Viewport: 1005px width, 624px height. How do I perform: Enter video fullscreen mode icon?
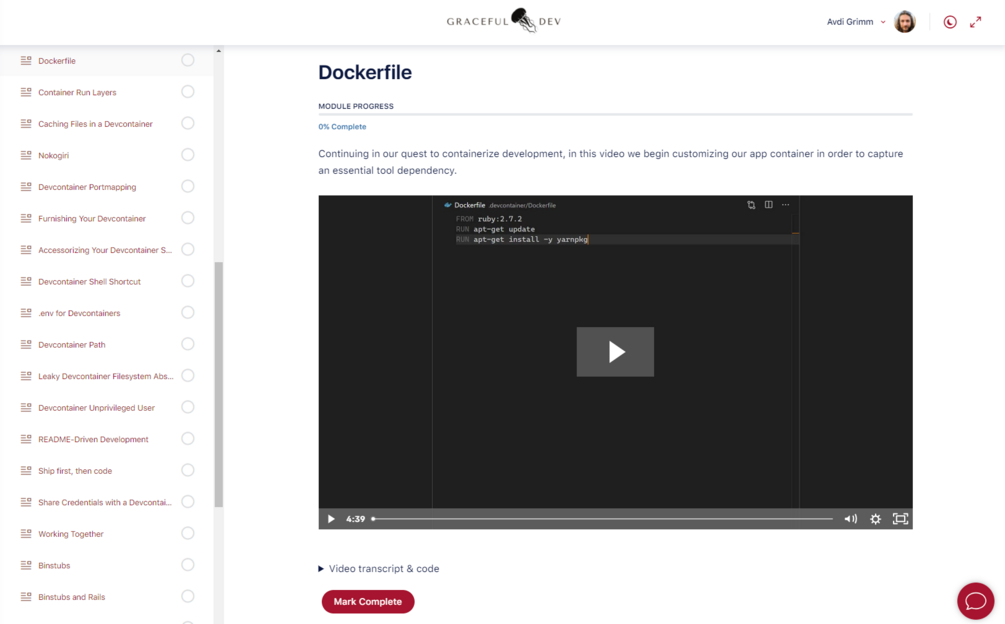(901, 519)
